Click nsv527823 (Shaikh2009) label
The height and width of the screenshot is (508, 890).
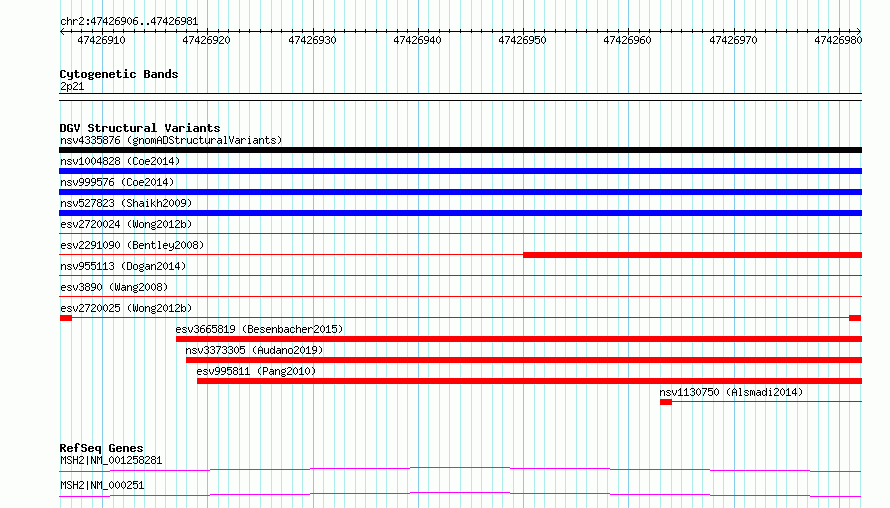pos(126,203)
